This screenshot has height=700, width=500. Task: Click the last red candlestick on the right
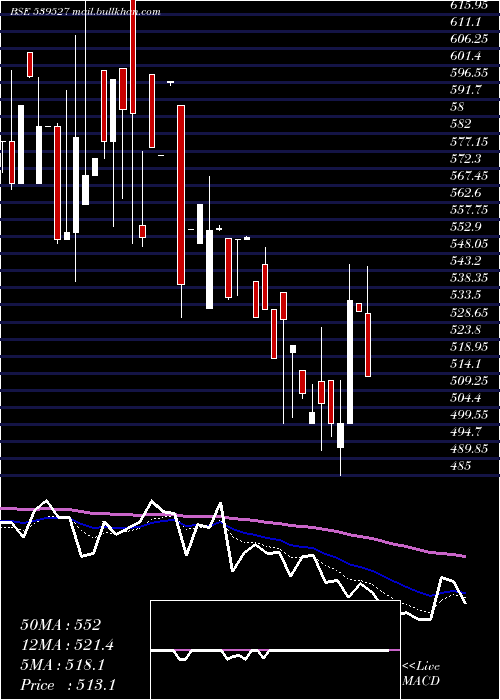pos(368,345)
